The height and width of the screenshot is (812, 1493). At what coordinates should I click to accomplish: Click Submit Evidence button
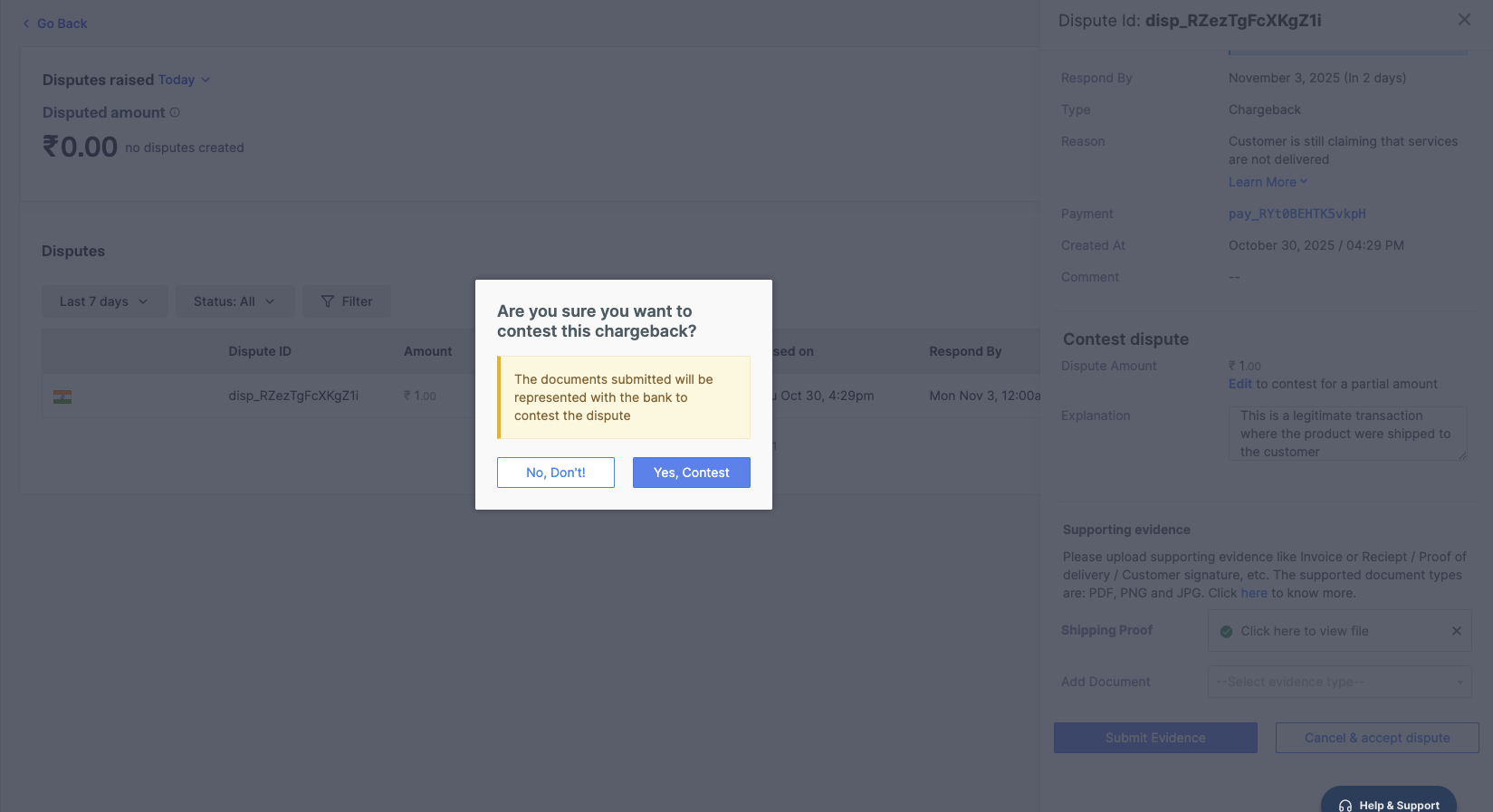pyautogui.click(x=1154, y=738)
